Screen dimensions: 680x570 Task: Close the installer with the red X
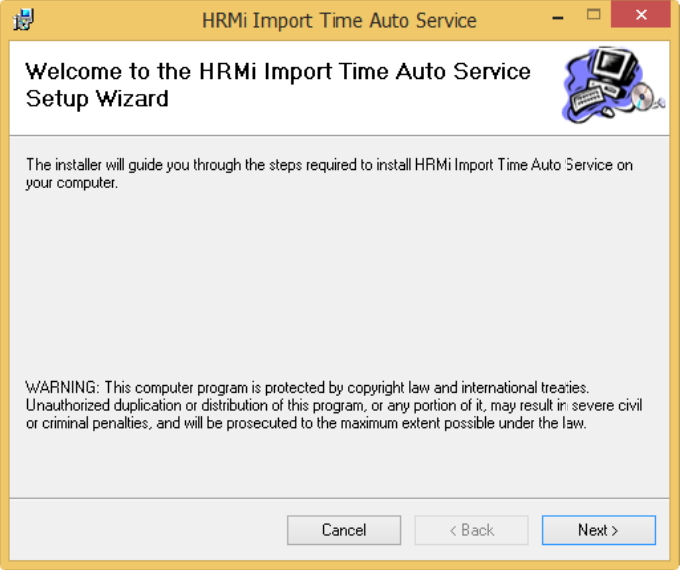641,15
